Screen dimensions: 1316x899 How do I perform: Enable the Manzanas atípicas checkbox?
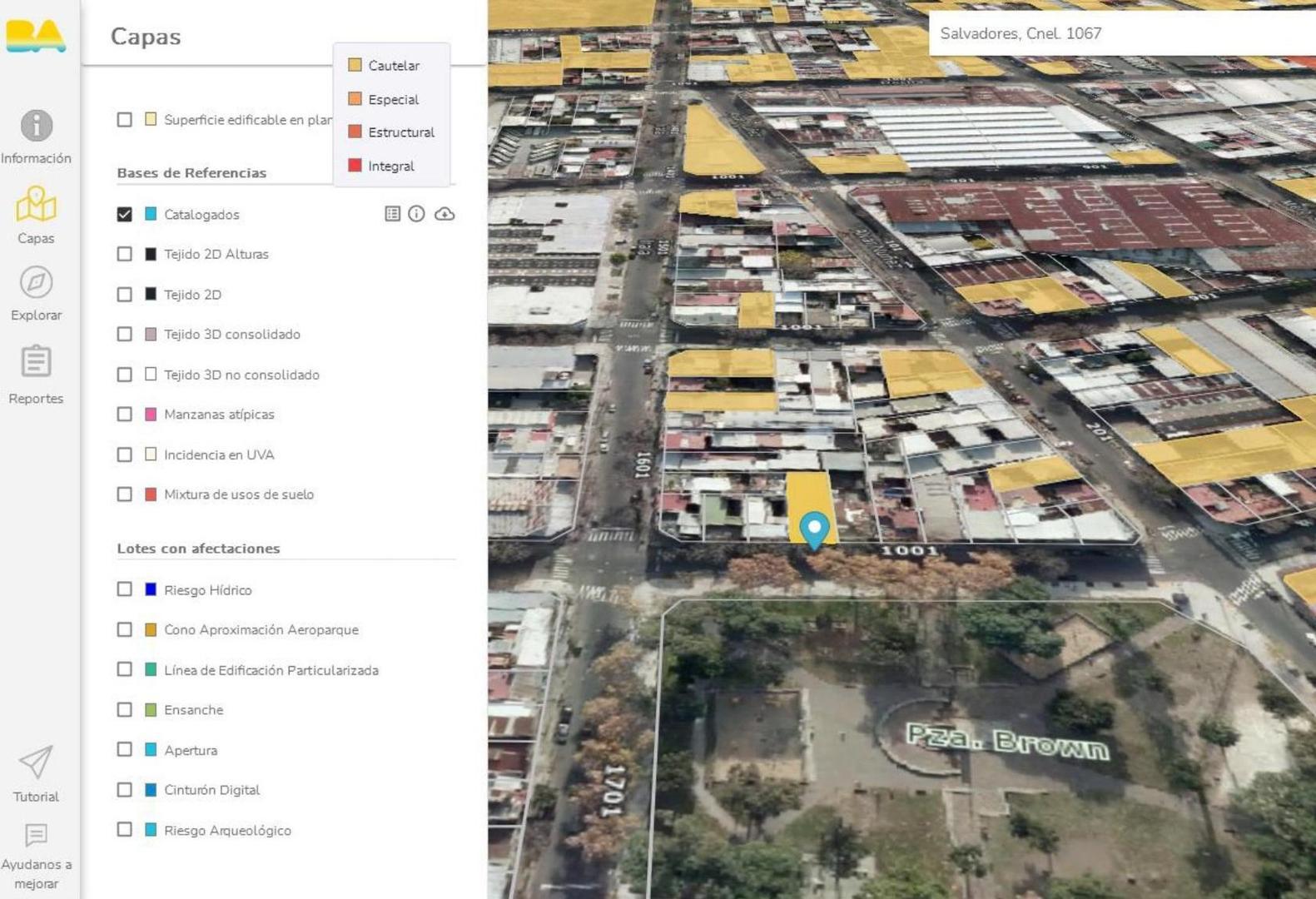(x=125, y=414)
